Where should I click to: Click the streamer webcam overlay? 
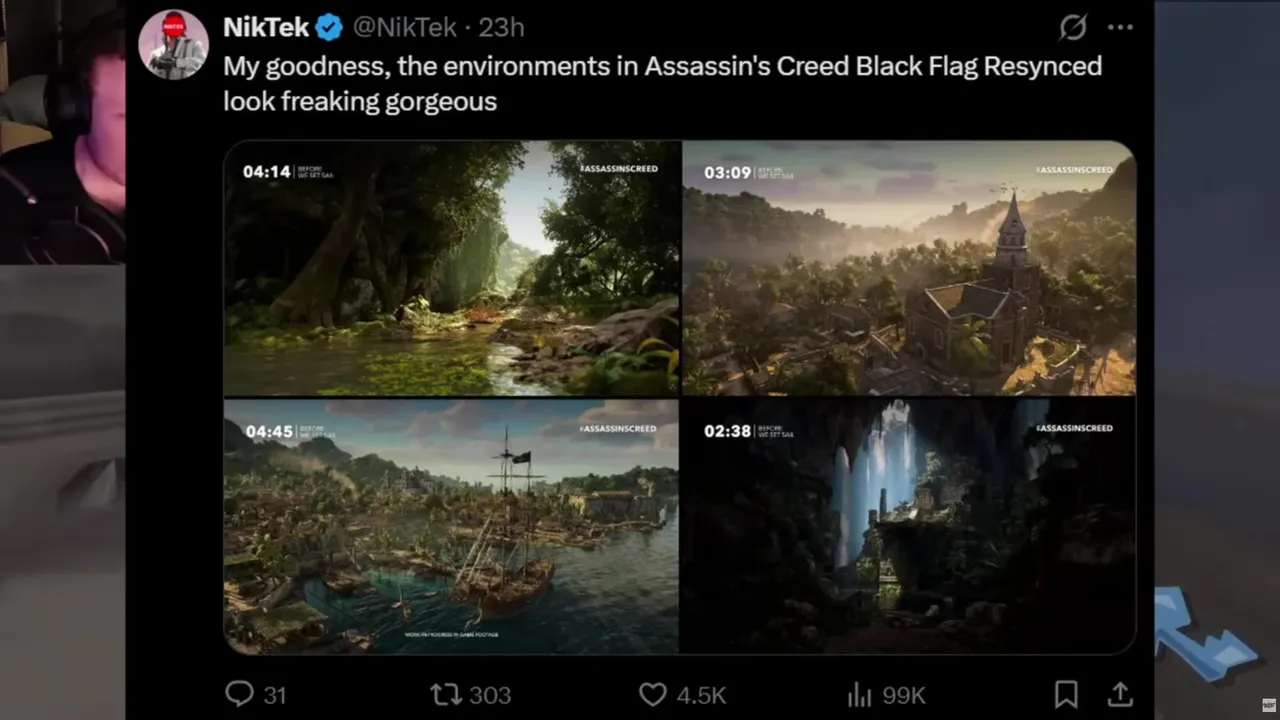tap(62, 130)
